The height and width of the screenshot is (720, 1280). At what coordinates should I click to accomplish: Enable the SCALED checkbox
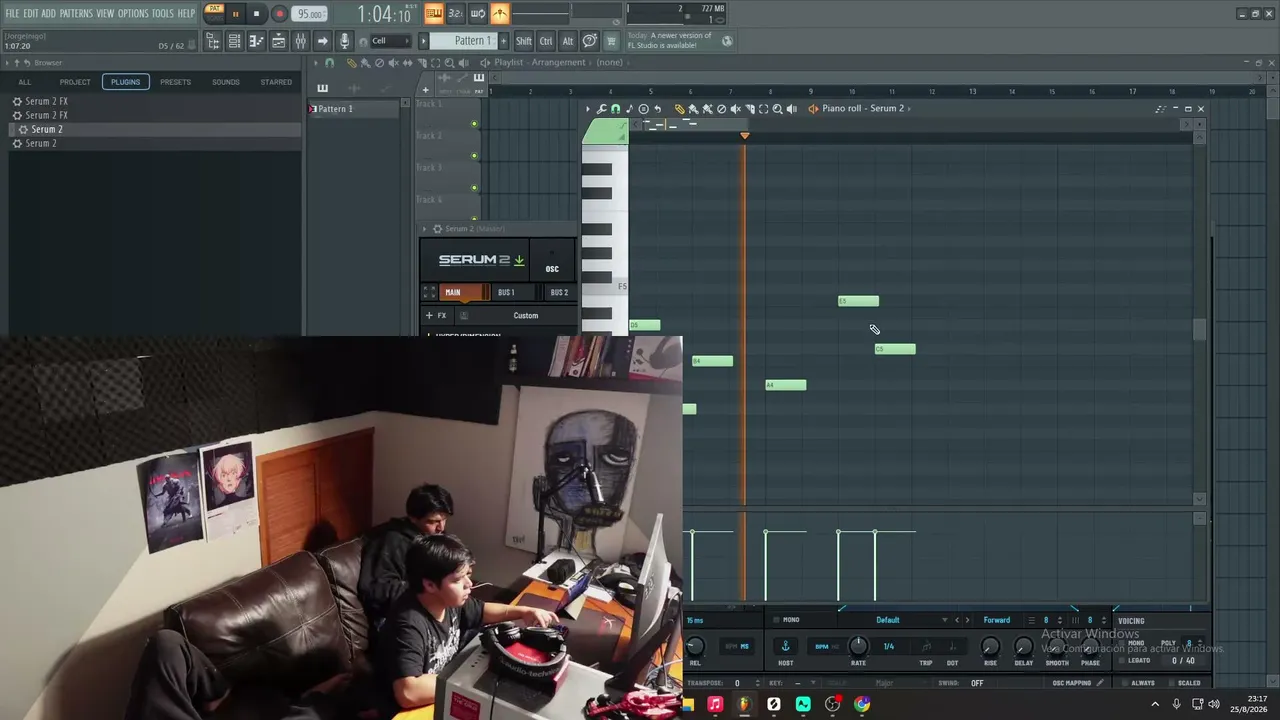click(x=1170, y=683)
